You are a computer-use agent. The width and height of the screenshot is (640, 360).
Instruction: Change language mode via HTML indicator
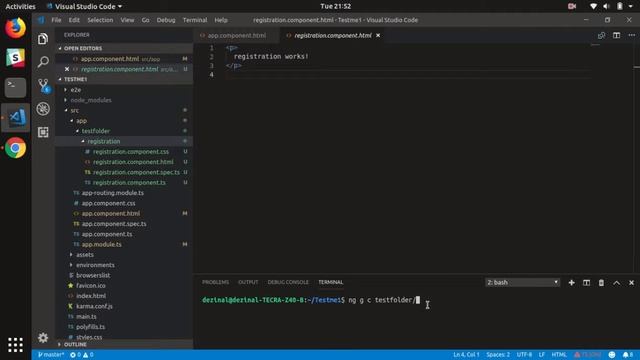559,355
